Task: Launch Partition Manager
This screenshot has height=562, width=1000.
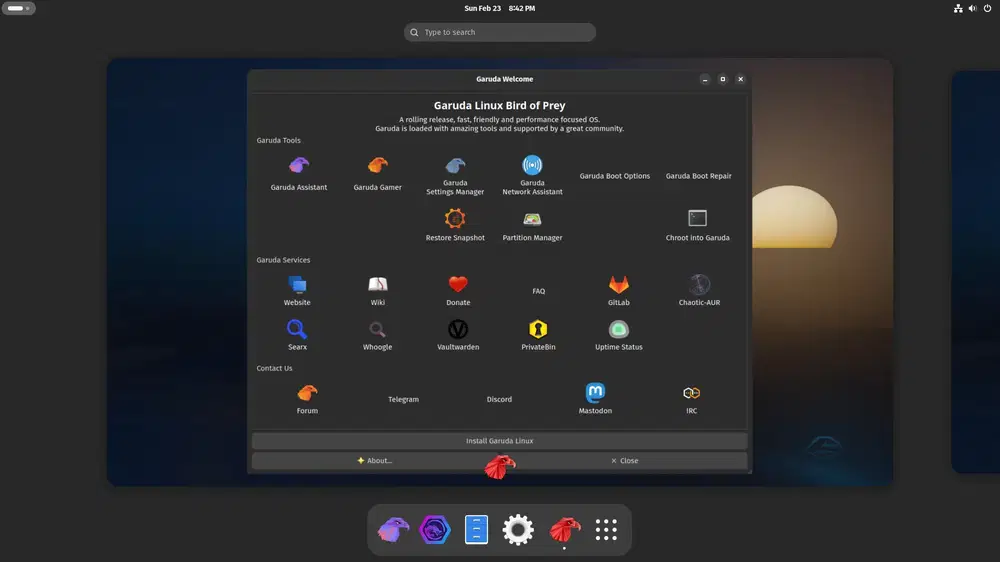Action: [532, 225]
